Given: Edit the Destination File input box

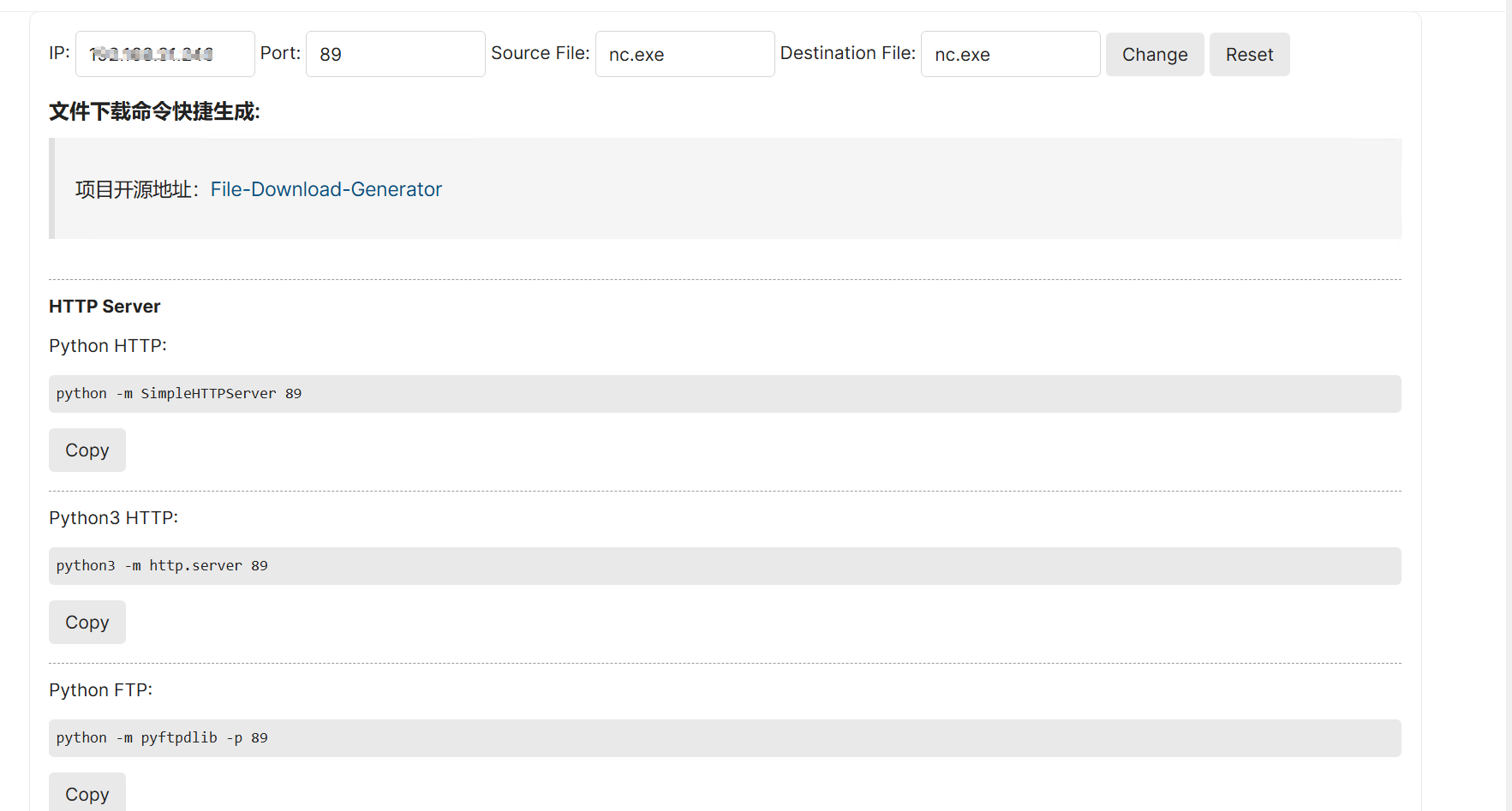Looking at the screenshot, I should pos(1011,54).
